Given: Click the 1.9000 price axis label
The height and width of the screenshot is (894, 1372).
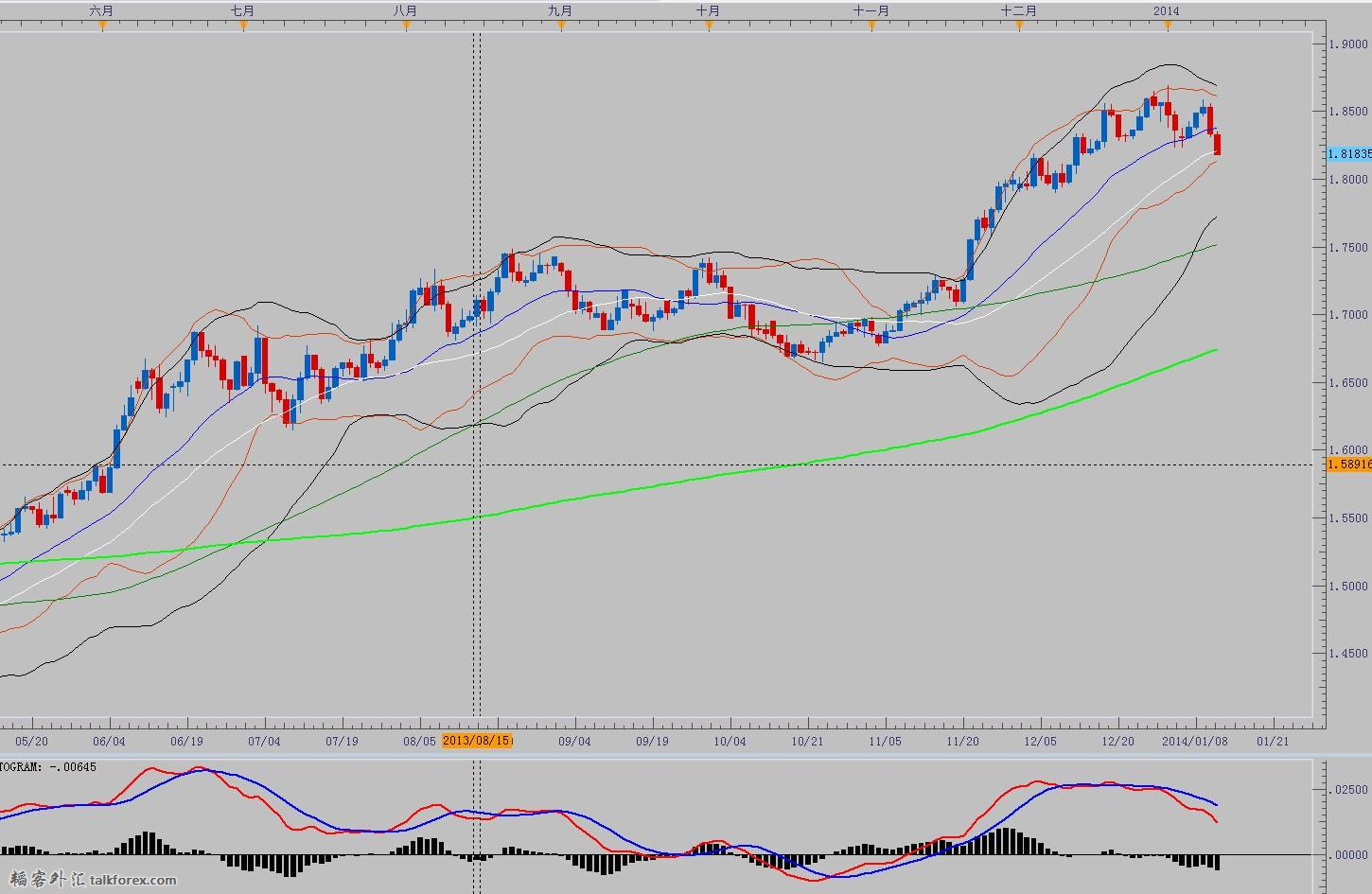Looking at the screenshot, I should coord(1348,44).
